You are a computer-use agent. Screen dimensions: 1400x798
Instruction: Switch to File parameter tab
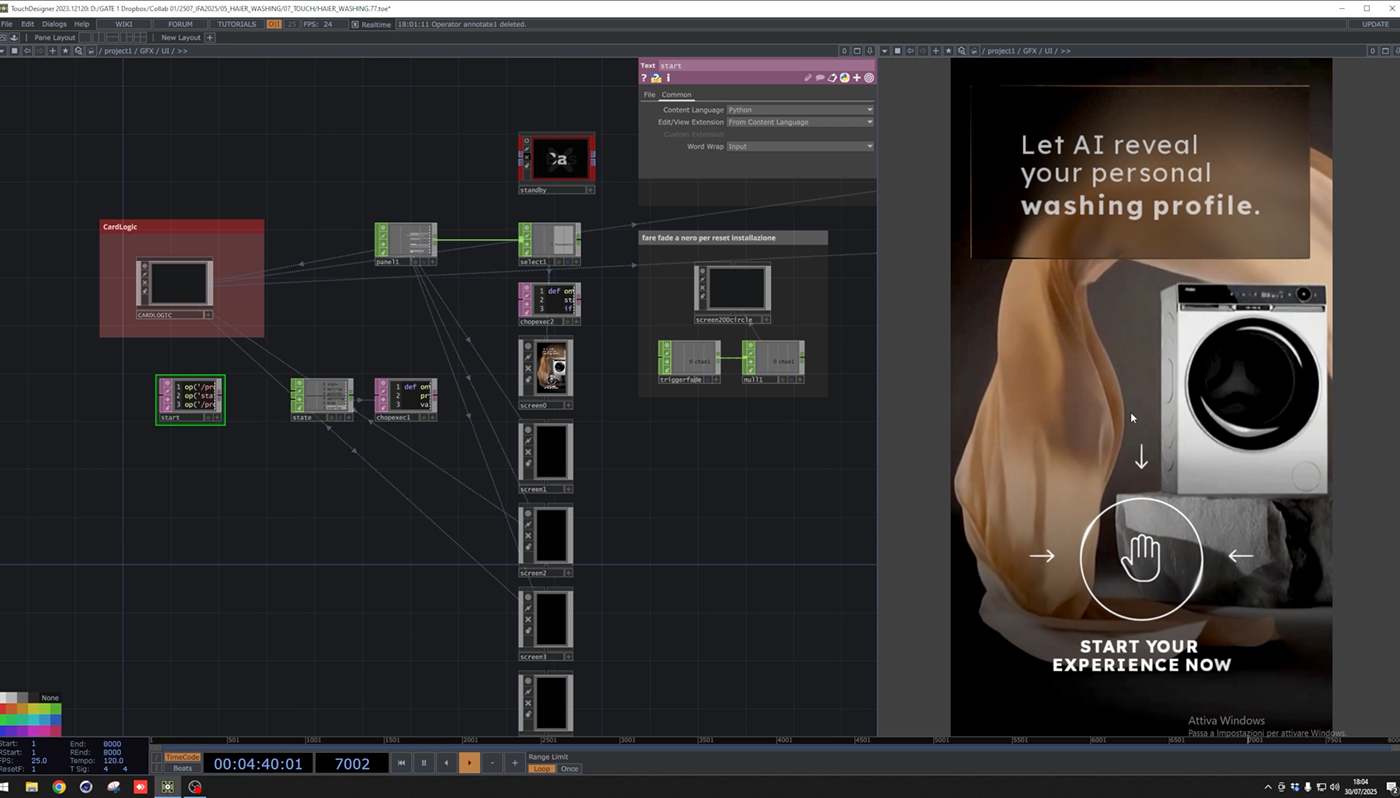pyautogui.click(x=649, y=95)
